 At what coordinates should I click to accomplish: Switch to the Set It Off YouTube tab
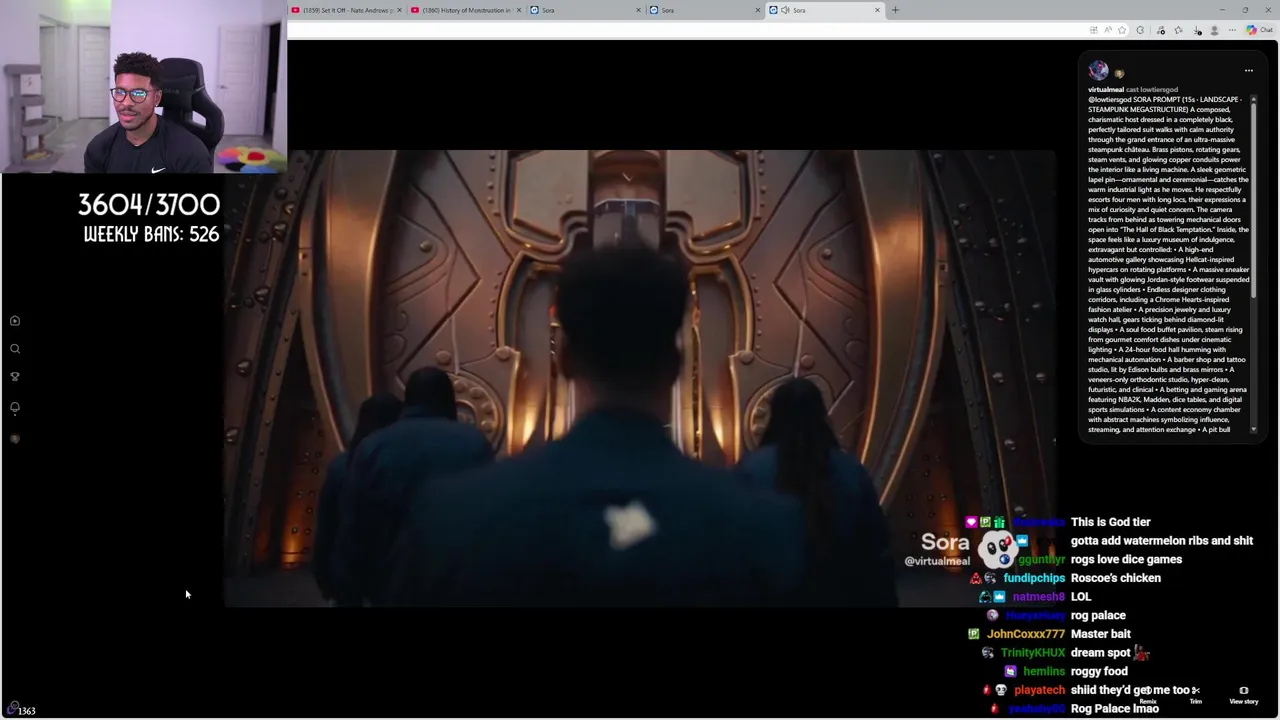346,10
